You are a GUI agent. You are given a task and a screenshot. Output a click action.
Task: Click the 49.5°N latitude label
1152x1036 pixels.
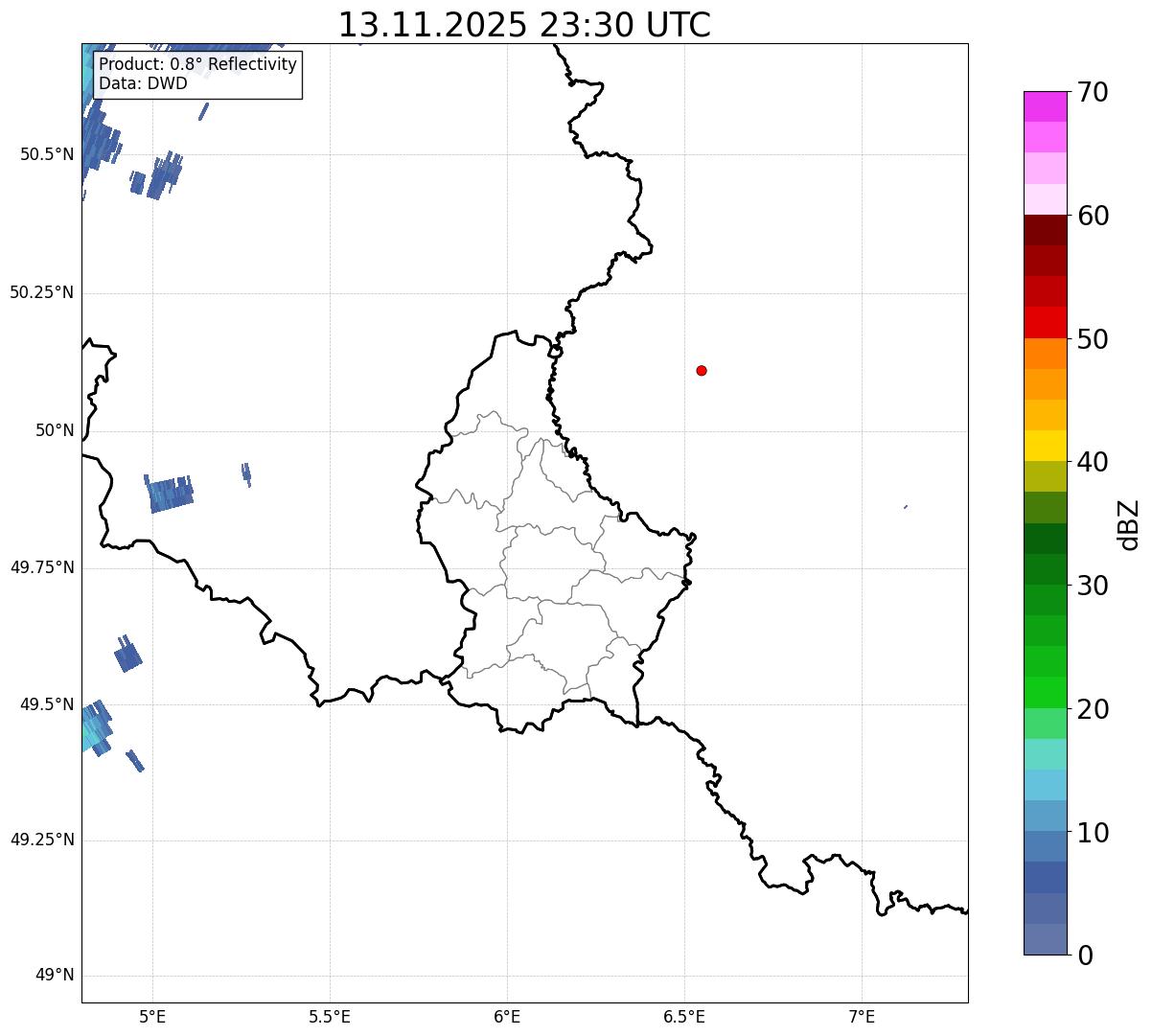pos(47,704)
